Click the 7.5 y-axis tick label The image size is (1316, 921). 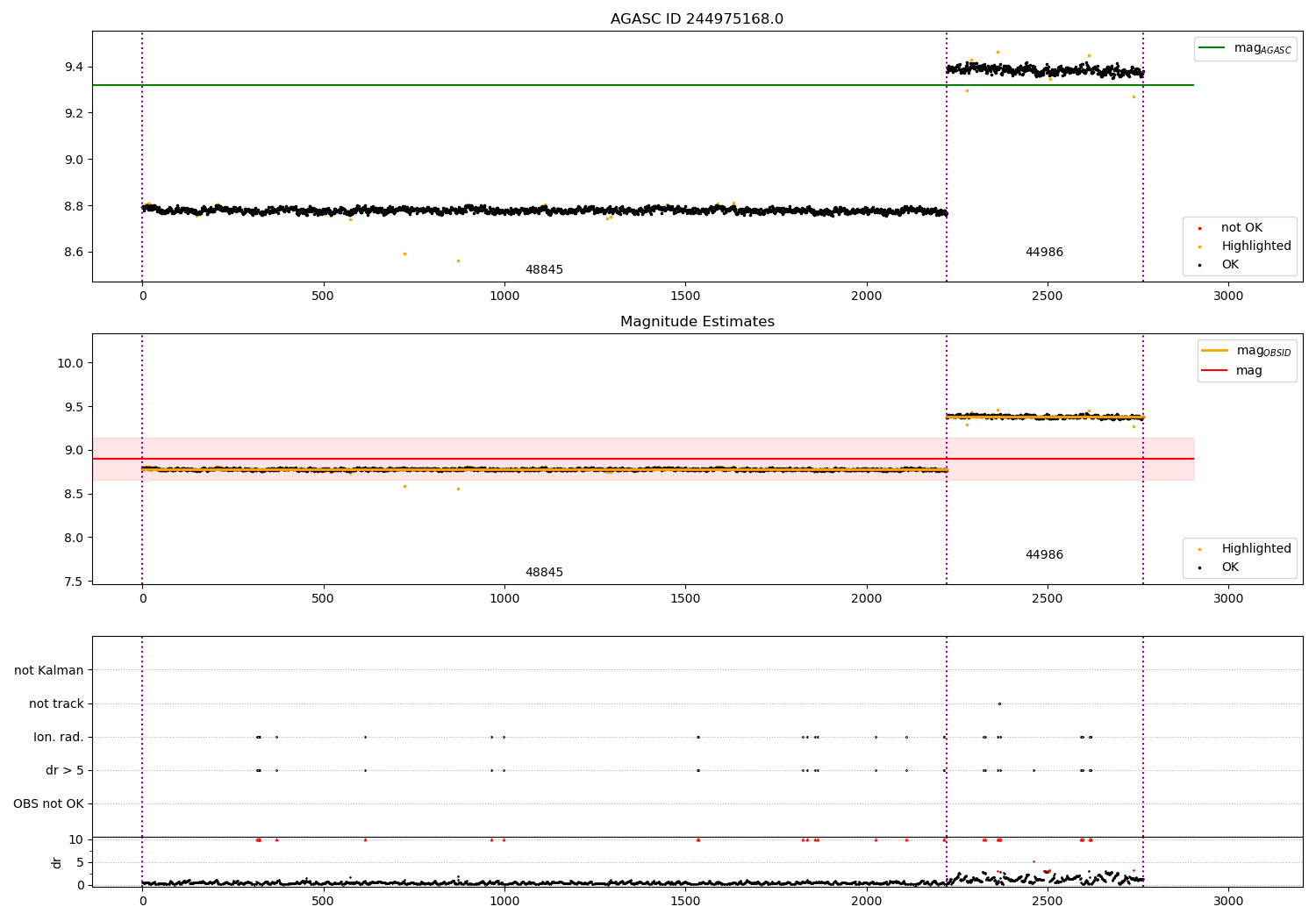pos(73,582)
